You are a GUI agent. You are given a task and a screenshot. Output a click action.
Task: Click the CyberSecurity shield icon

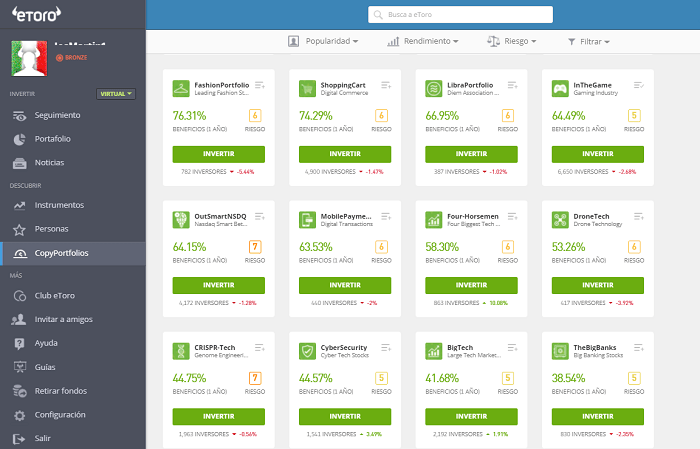[307, 351]
